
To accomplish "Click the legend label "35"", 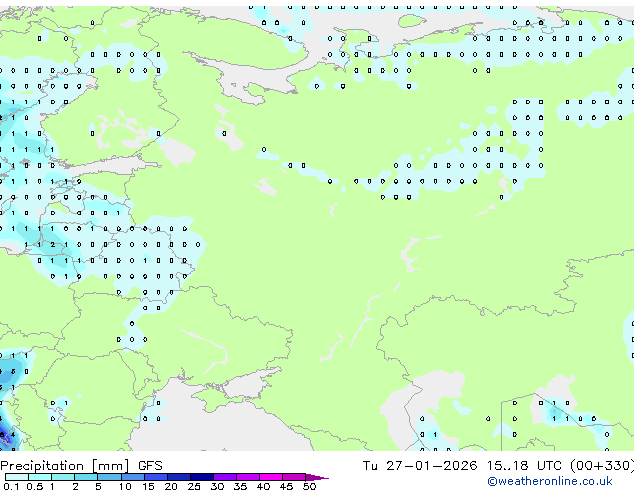I will (x=240, y=486).
